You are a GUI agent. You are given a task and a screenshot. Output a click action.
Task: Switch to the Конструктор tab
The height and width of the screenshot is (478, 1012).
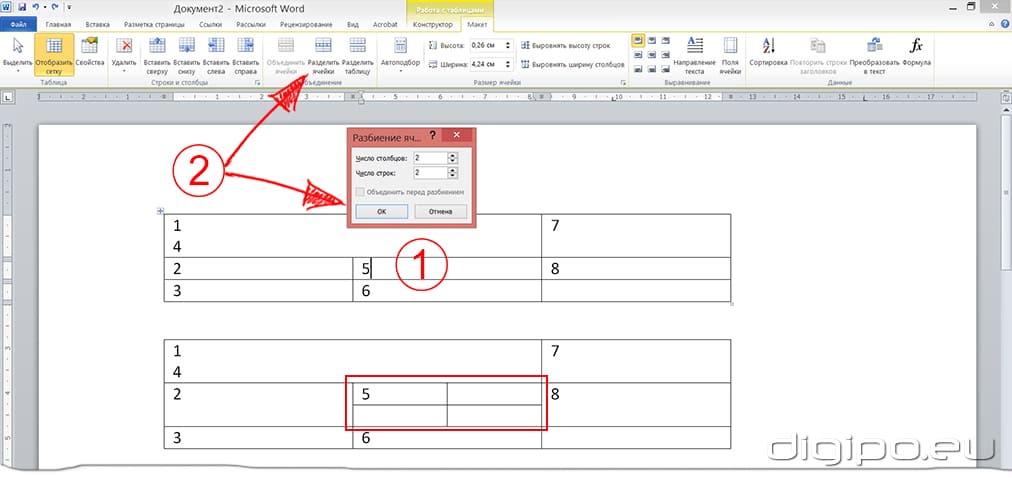pos(432,23)
